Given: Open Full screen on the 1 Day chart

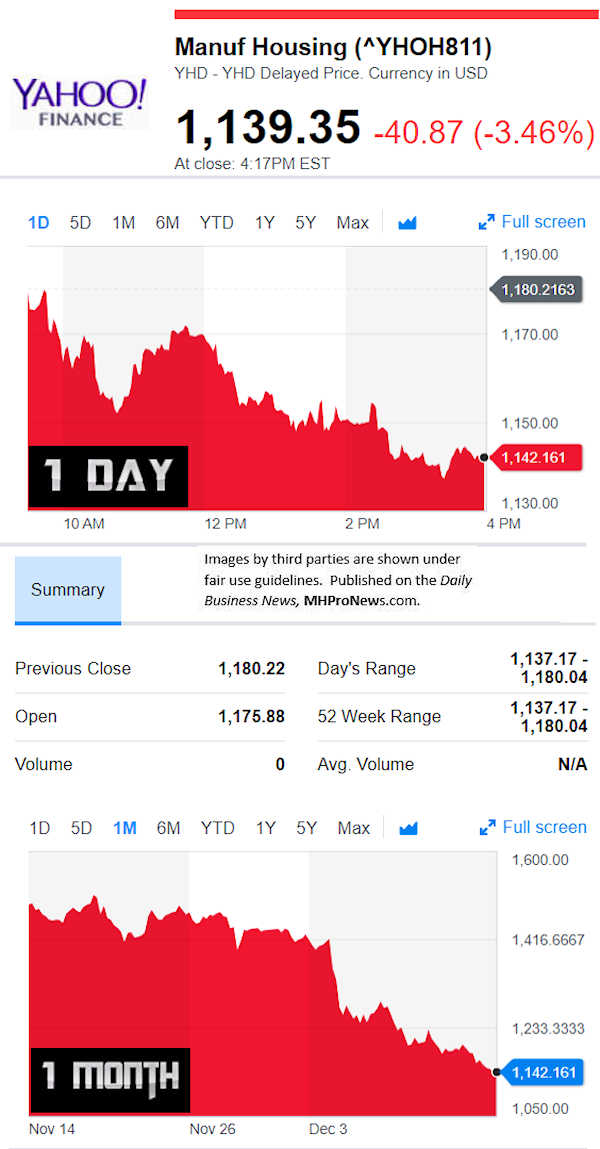Looking at the screenshot, I should click(532, 222).
